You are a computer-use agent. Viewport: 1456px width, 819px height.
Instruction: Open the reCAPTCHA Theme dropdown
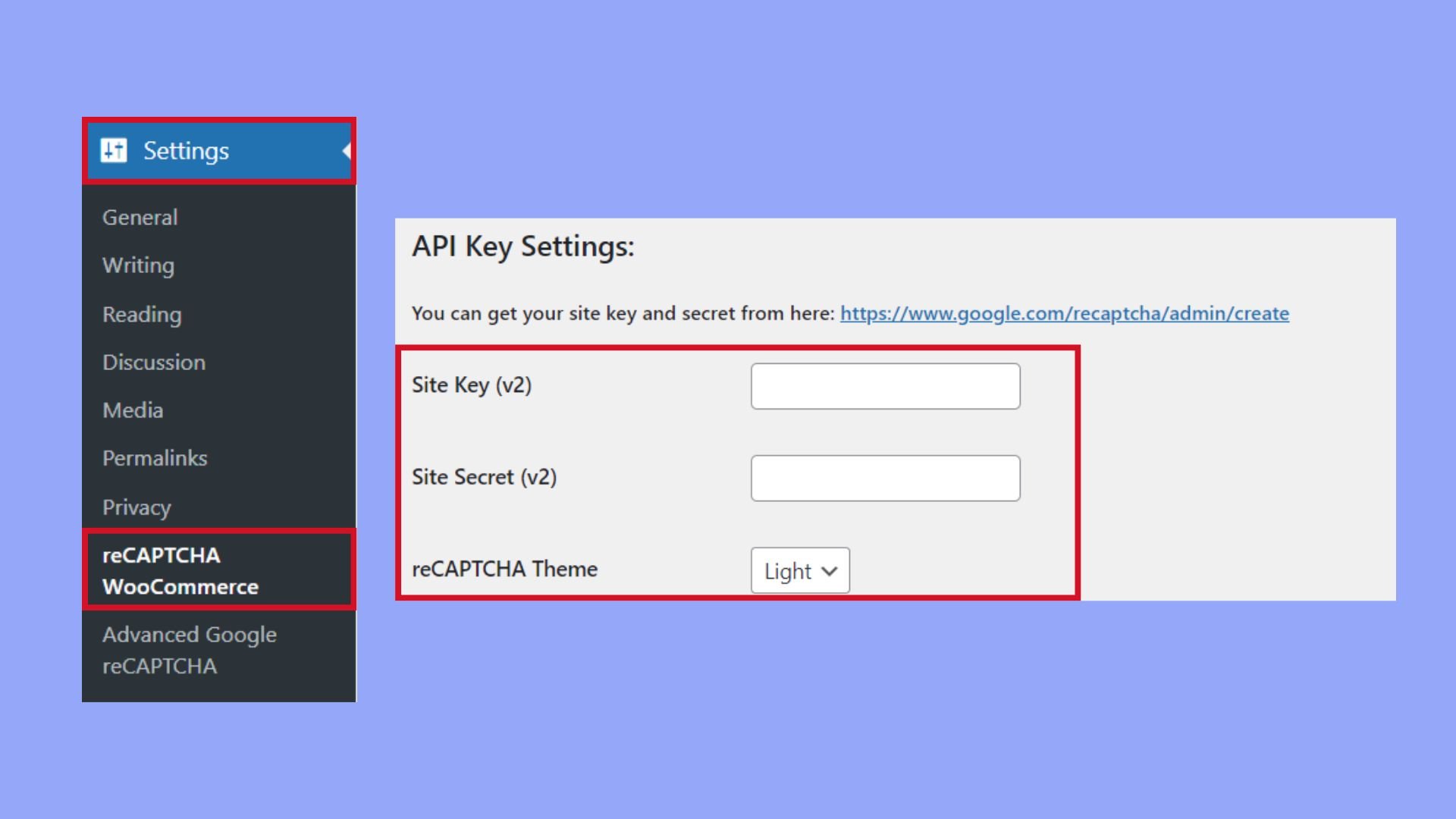[800, 571]
